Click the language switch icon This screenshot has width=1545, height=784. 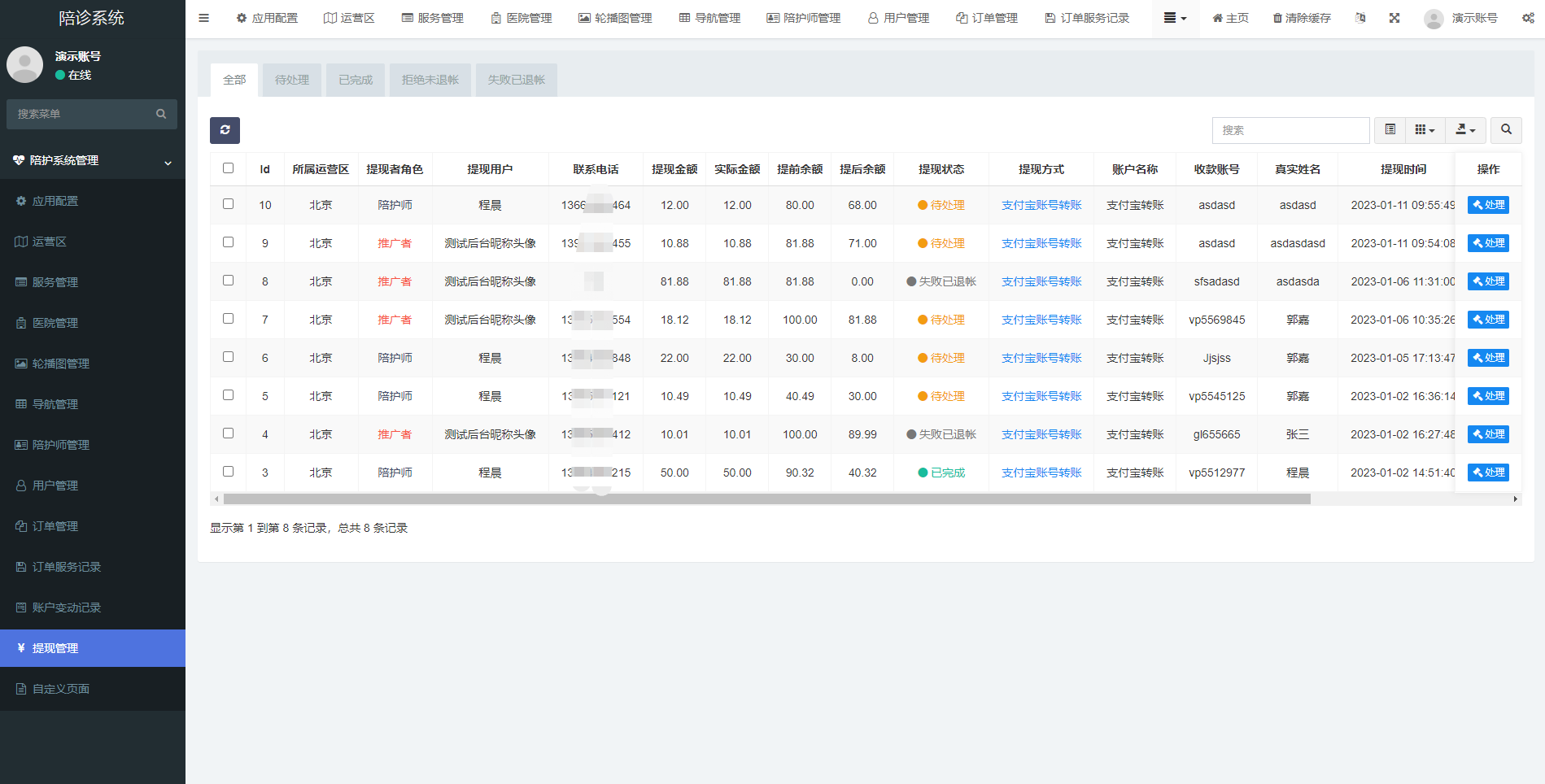coord(1360,18)
